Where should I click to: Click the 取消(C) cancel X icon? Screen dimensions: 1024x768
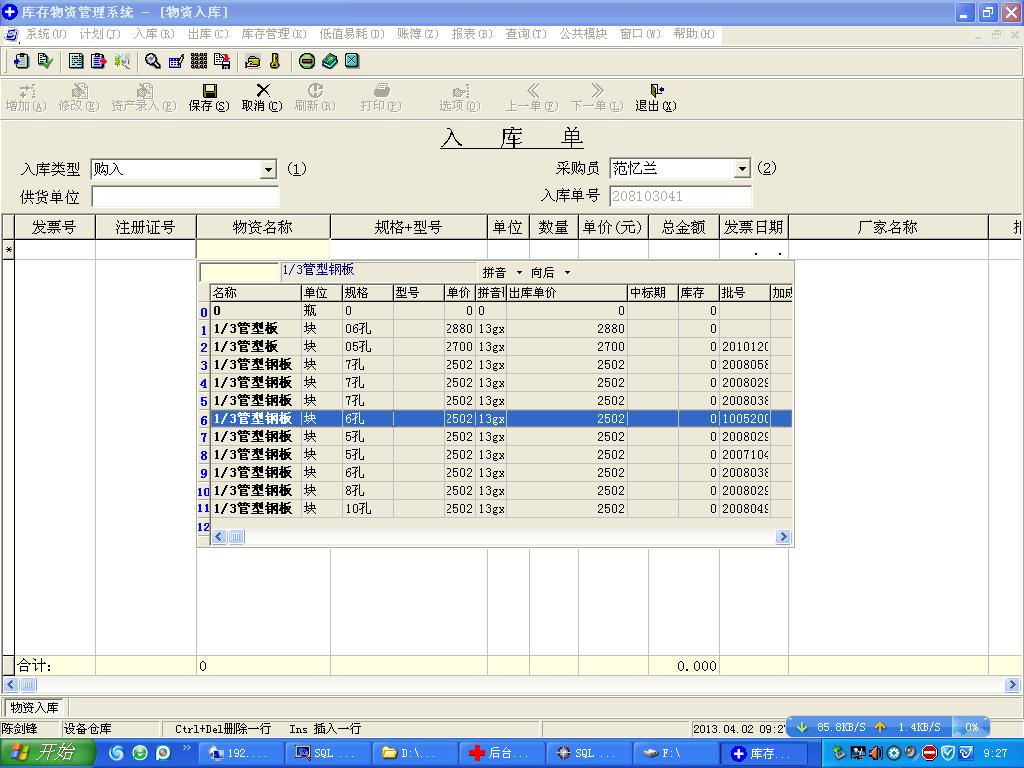point(262,97)
